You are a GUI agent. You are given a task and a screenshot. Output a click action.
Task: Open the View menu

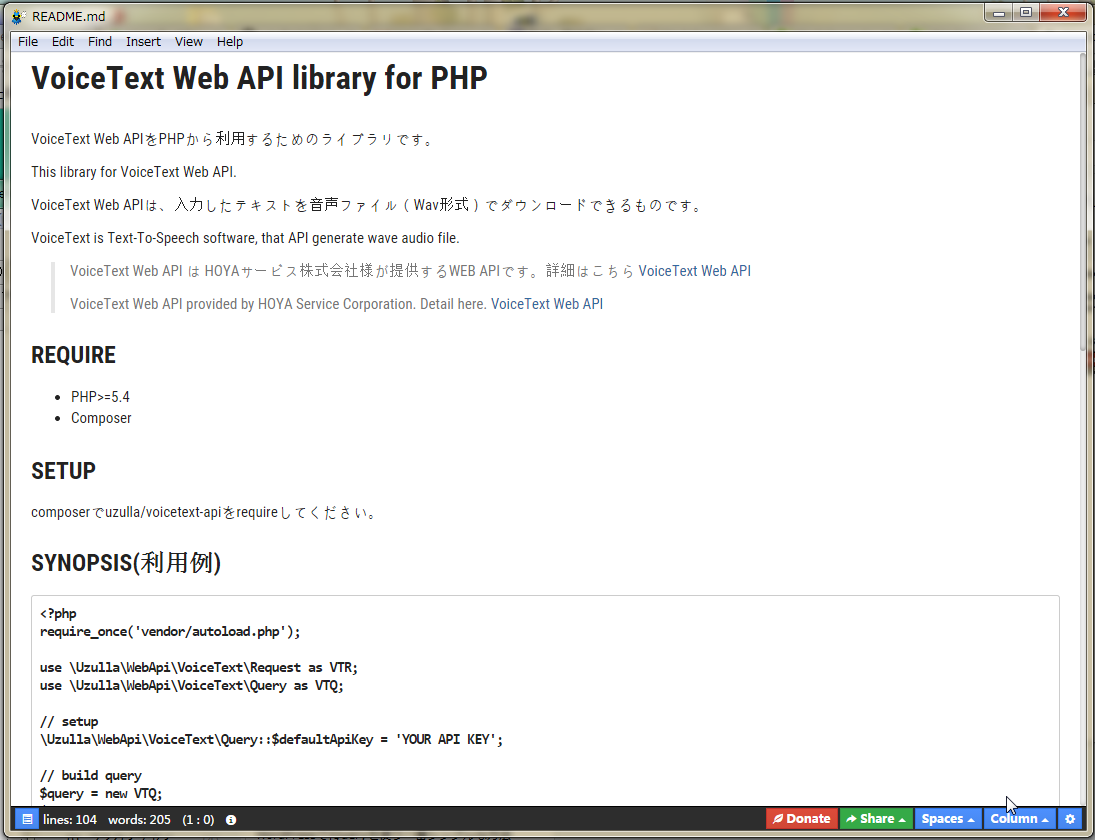point(189,42)
